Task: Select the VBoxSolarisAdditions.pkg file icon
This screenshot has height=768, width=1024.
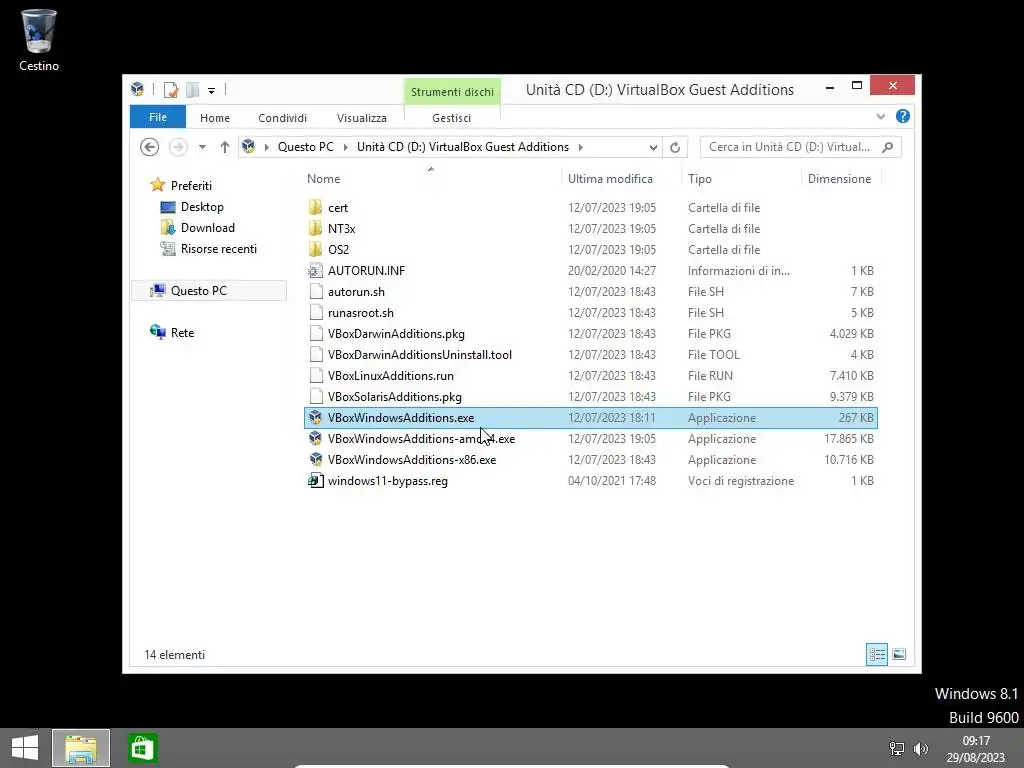Action: coord(315,396)
